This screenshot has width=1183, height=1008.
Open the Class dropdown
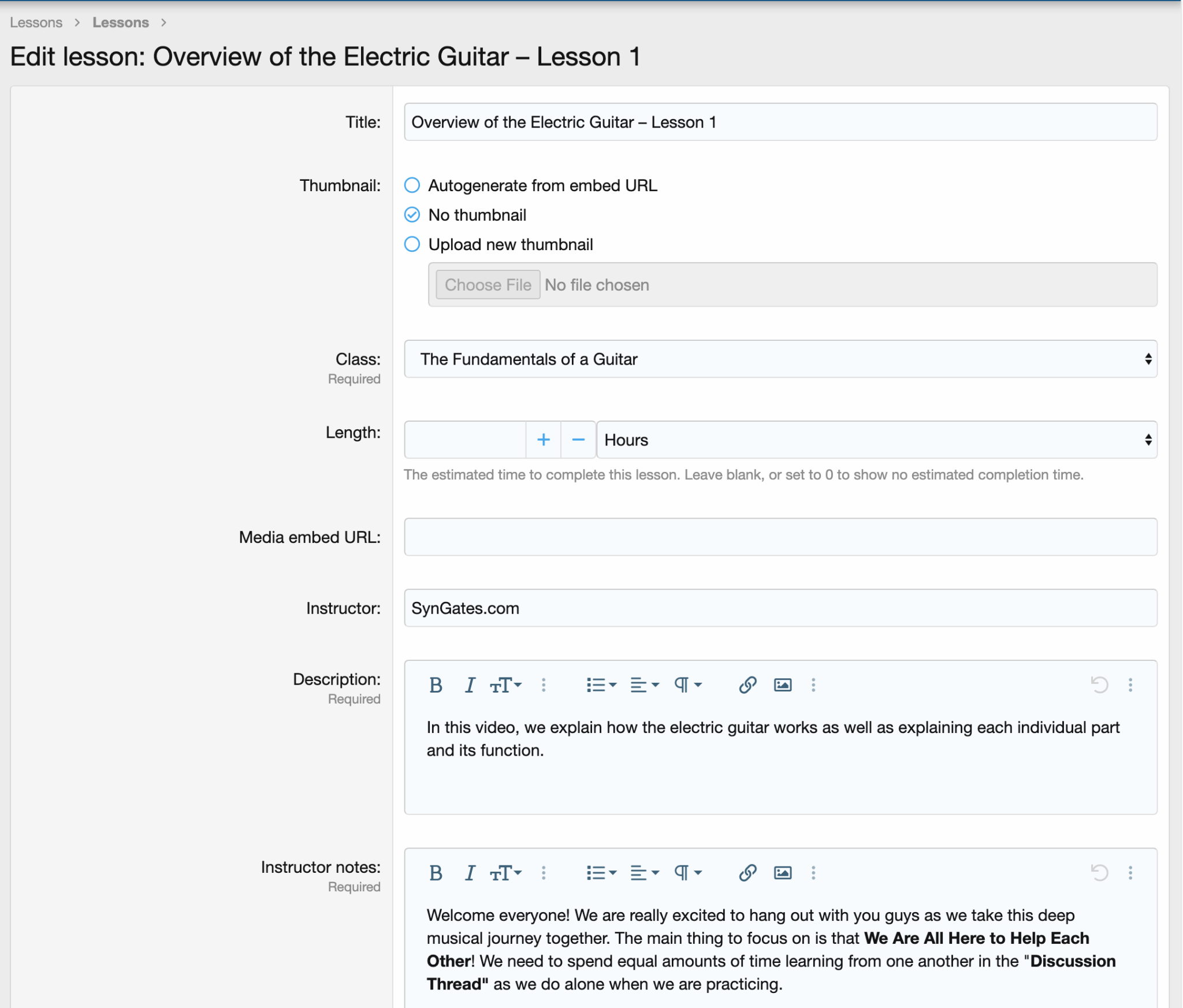click(x=780, y=359)
